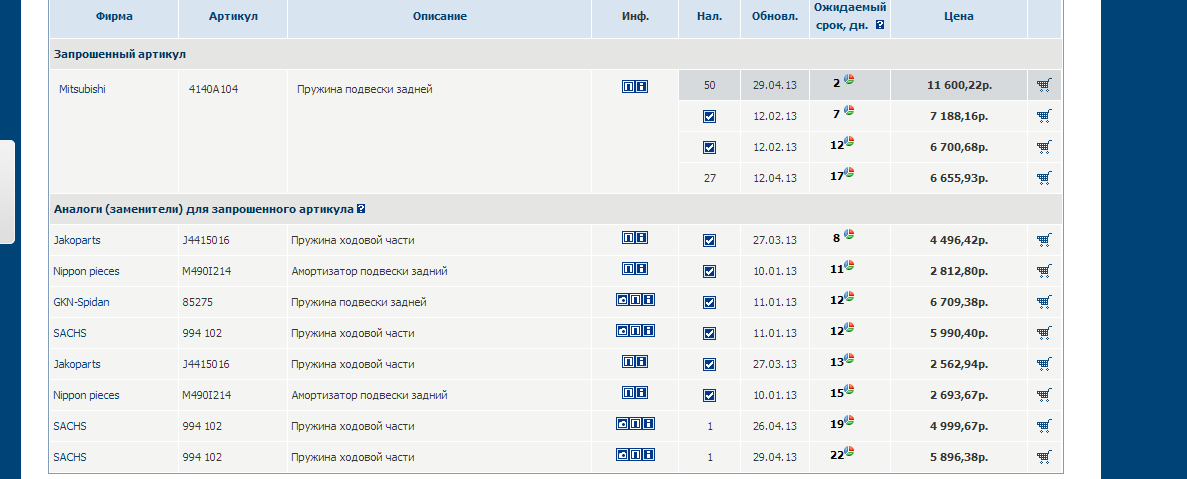Screen dimensions: 1187x479
Task: Add the 4 496,42р. Jakoparts item to cart
Action: [1044, 240]
